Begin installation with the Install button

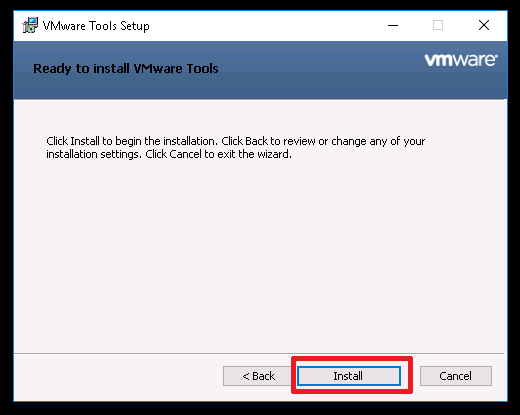click(349, 376)
